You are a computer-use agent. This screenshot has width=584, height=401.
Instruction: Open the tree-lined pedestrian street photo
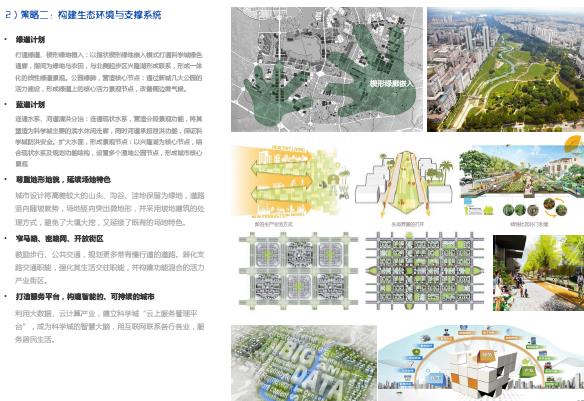point(538,273)
